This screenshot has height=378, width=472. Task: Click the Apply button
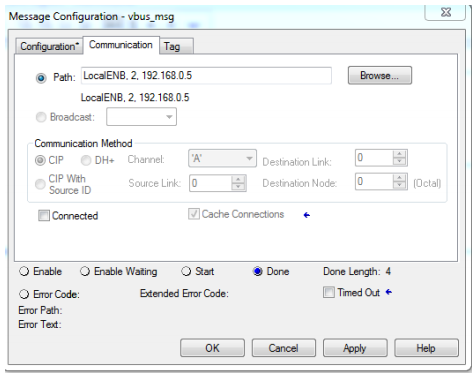355,348
